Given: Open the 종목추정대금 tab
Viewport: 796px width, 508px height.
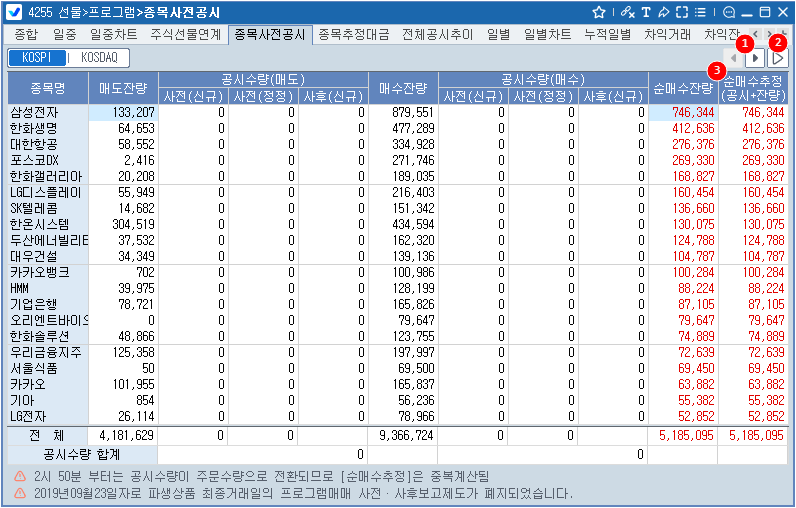Looking at the screenshot, I should (355, 34).
